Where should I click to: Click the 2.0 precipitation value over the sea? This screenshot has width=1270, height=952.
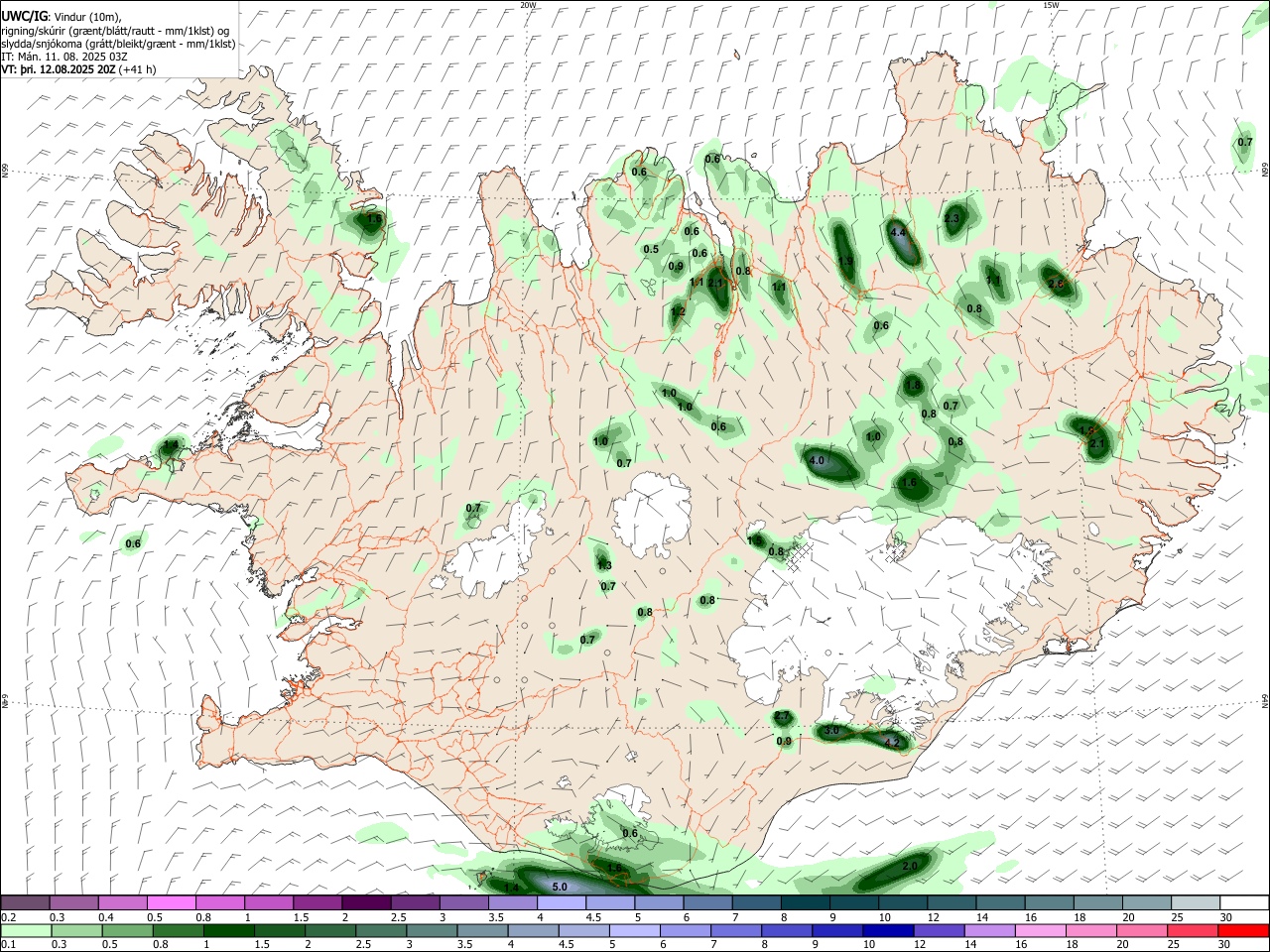pos(910,867)
